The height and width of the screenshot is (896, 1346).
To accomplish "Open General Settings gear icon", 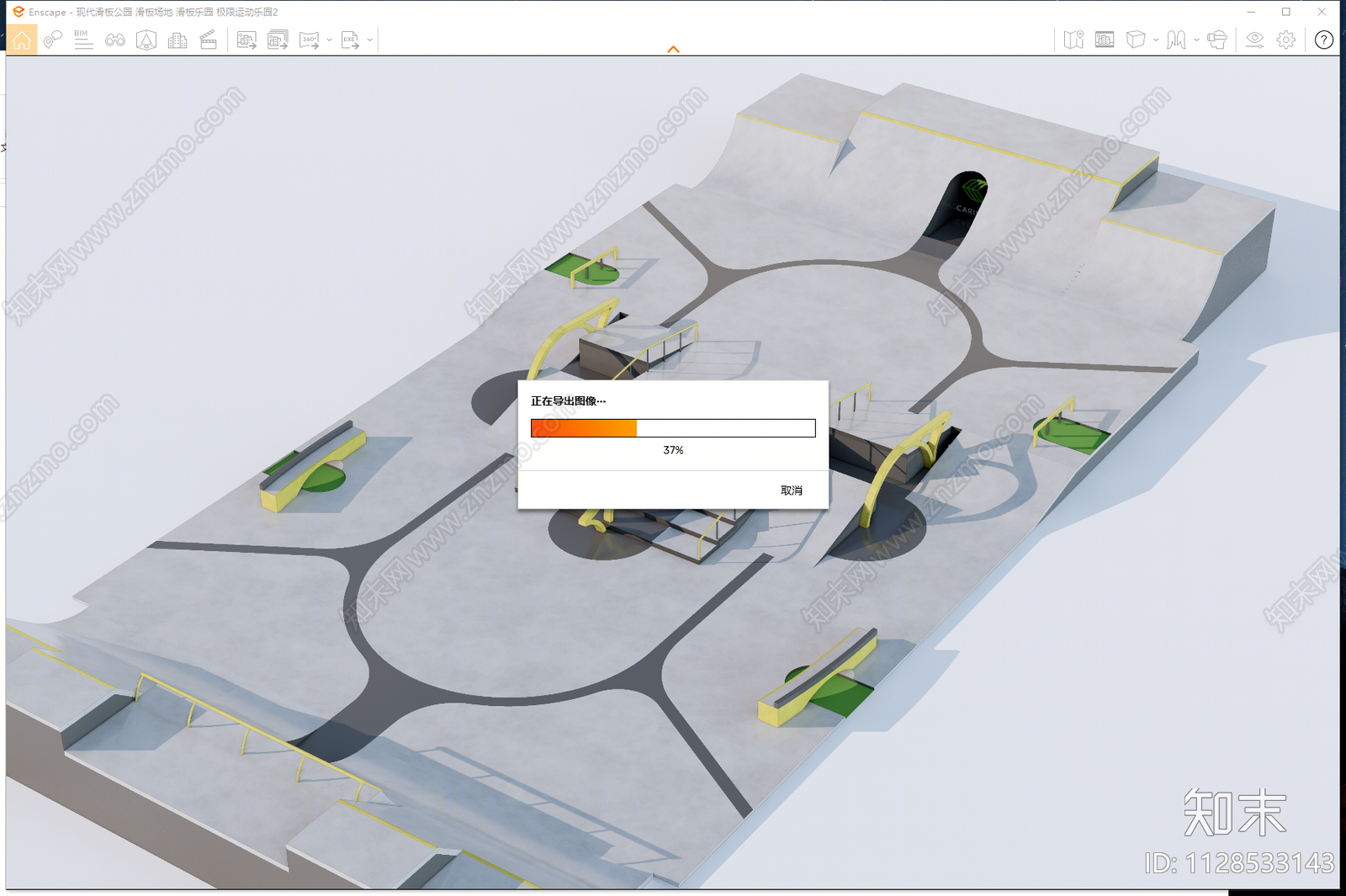I will point(1286,40).
